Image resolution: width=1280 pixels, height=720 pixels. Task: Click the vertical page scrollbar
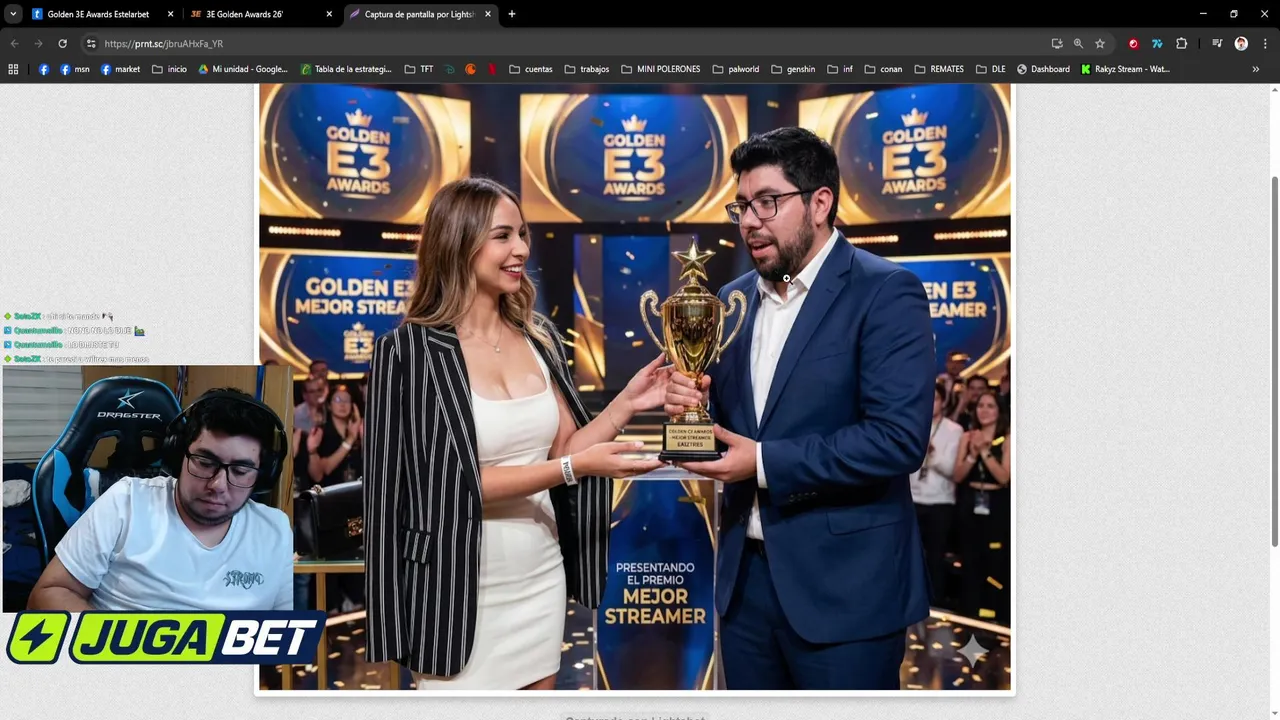1274,360
